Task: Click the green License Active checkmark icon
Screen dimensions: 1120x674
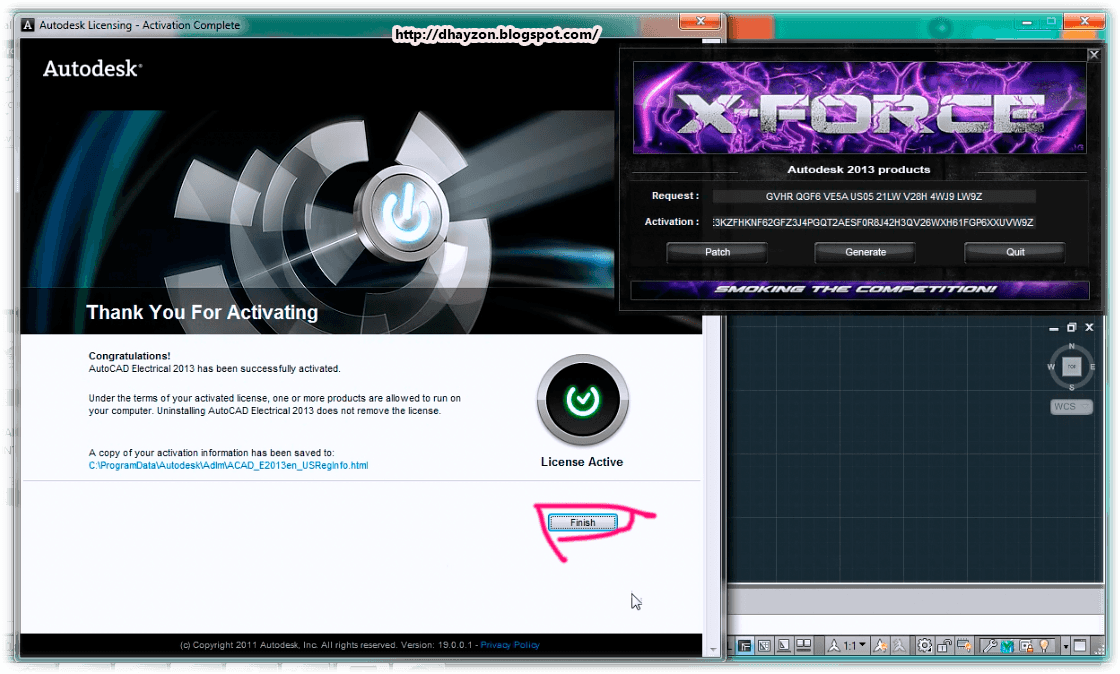Action: [582, 399]
